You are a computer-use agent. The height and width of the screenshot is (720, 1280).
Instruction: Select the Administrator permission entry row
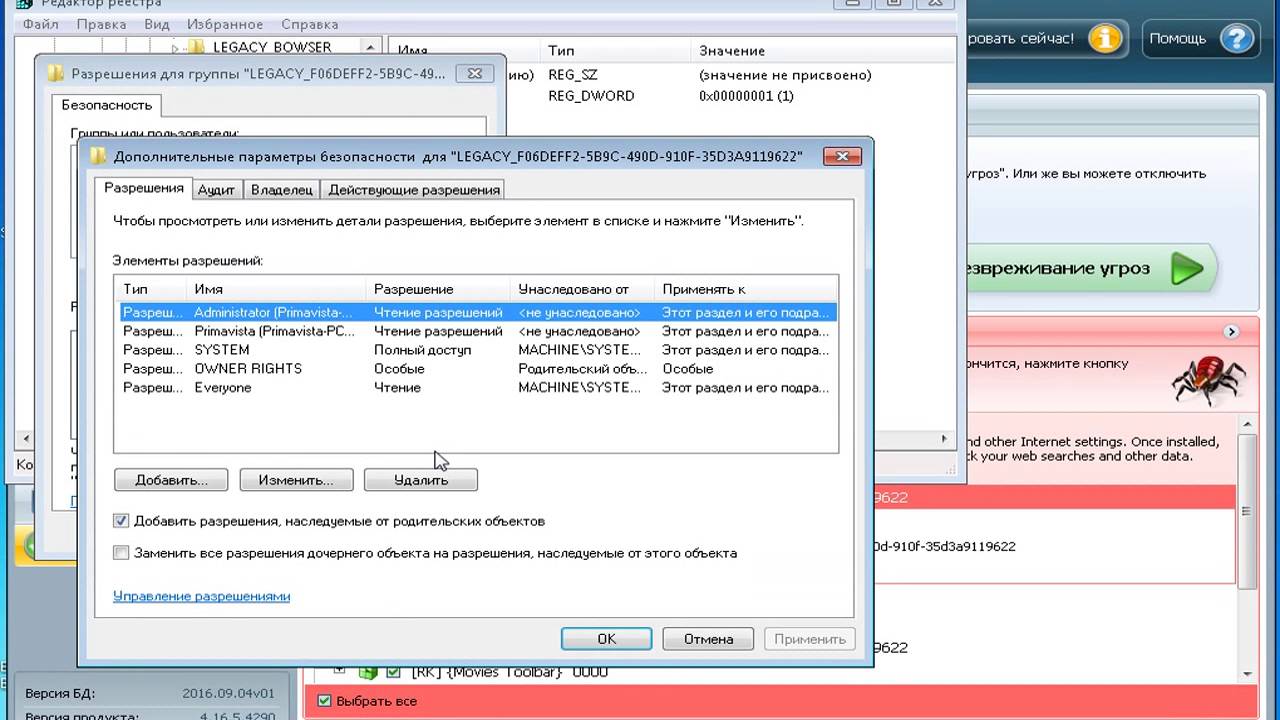coord(476,313)
